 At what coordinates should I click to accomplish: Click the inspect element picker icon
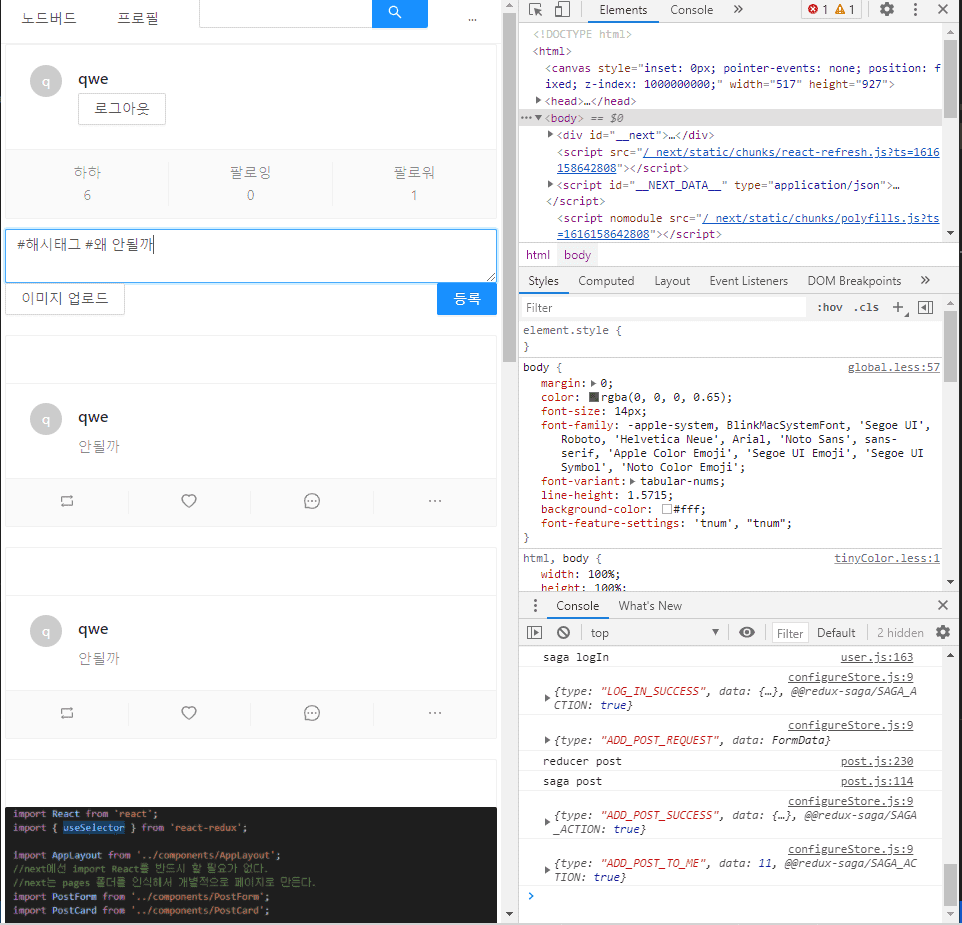(536, 10)
